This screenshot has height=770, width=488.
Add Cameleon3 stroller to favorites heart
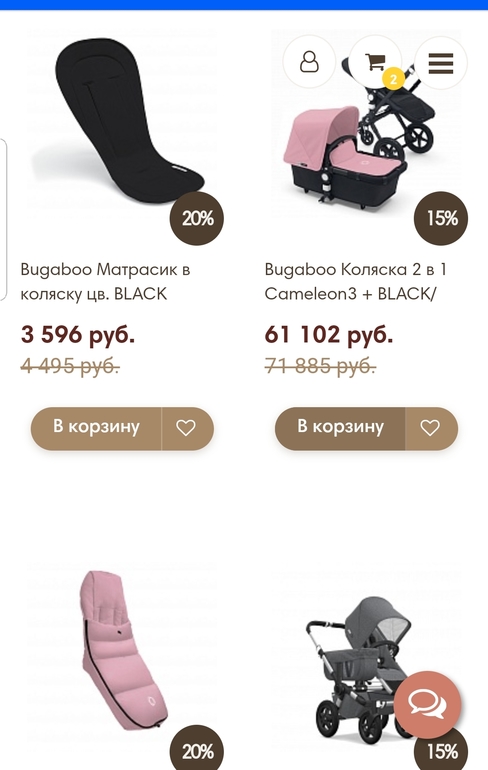point(431,428)
